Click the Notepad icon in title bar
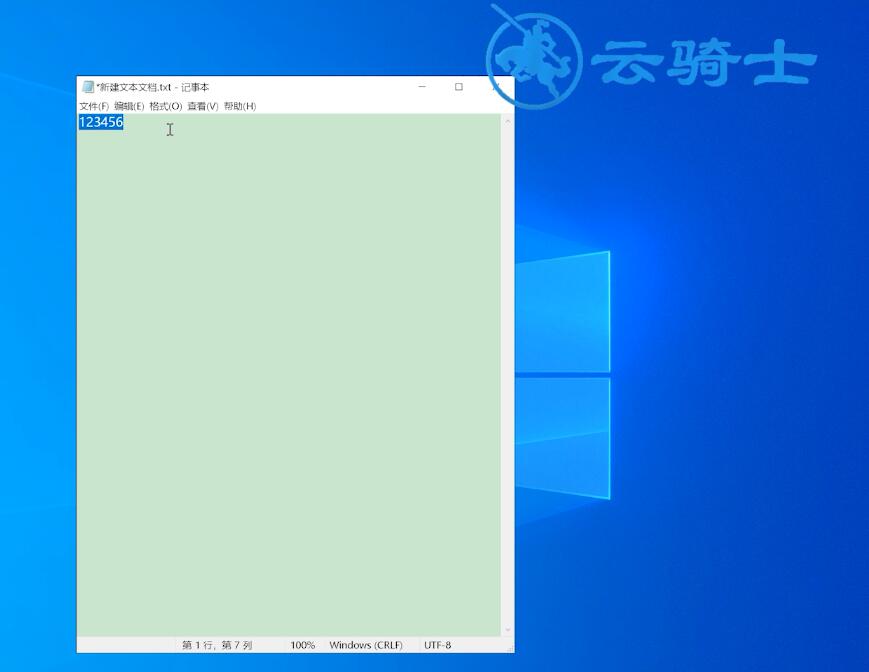Viewport: 869px width, 672px height. (88, 87)
